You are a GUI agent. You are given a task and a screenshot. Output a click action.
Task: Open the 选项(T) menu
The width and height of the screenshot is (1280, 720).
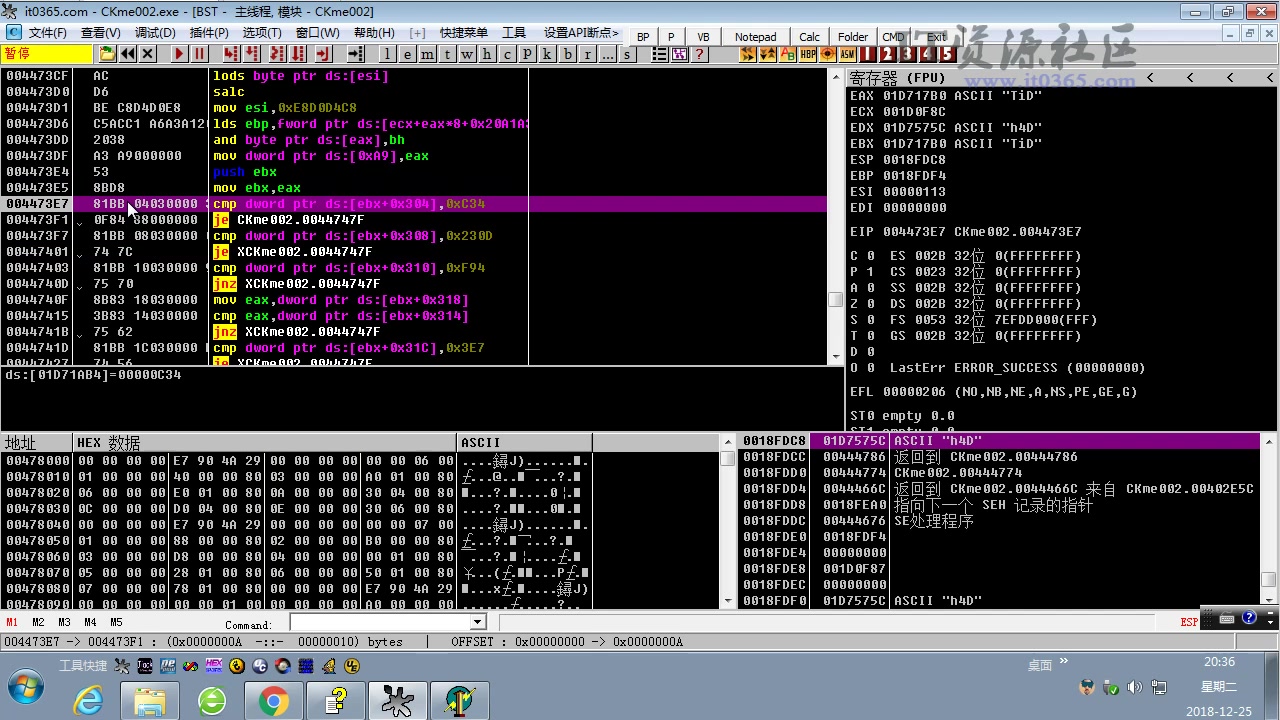[x=262, y=33]
